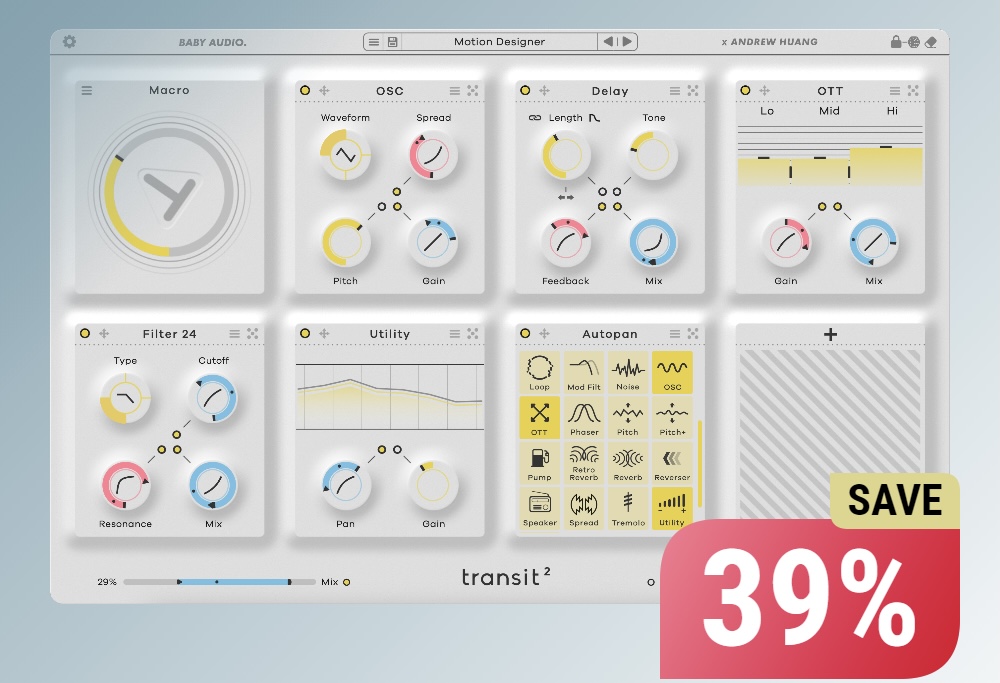Open the settings gear in the top bar

(69, 41)
